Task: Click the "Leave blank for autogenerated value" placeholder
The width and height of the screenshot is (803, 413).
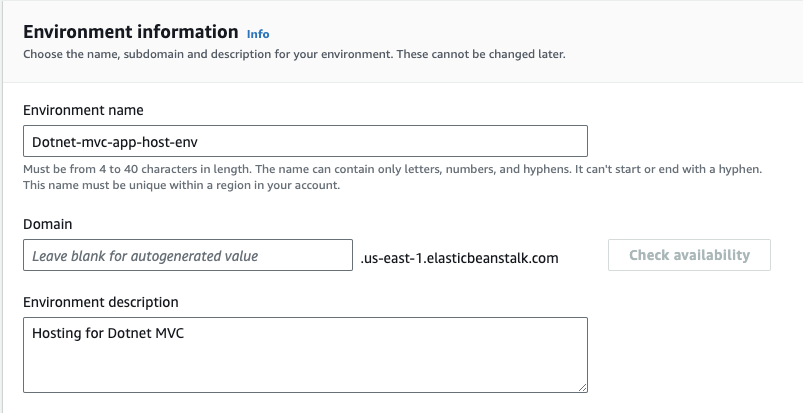Action: pos(145,256)
